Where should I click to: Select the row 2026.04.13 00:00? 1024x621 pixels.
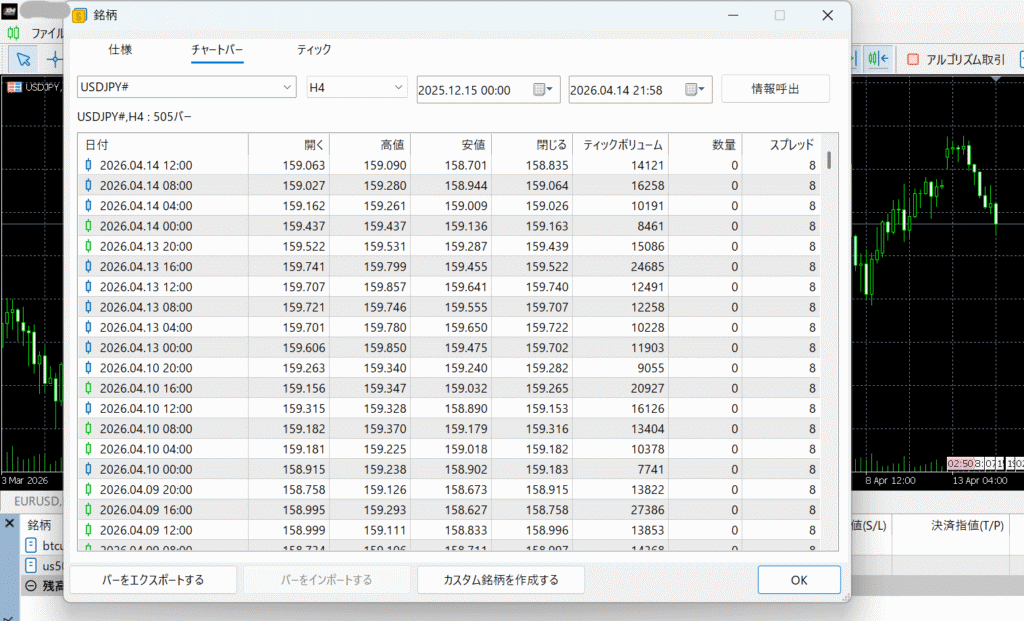[x=449, y=347]
